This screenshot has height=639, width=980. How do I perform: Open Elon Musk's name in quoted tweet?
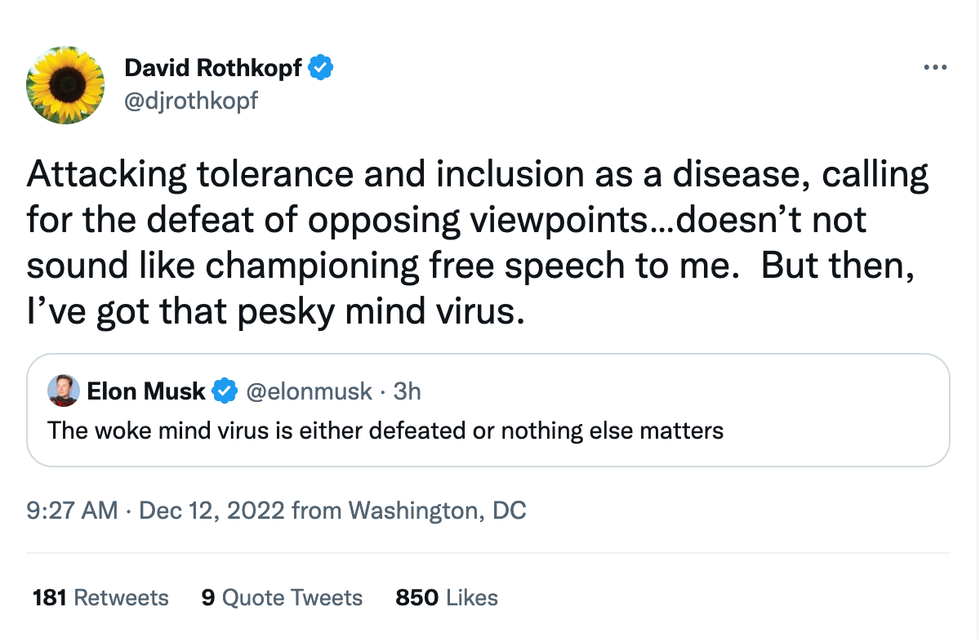pos(146,391)
